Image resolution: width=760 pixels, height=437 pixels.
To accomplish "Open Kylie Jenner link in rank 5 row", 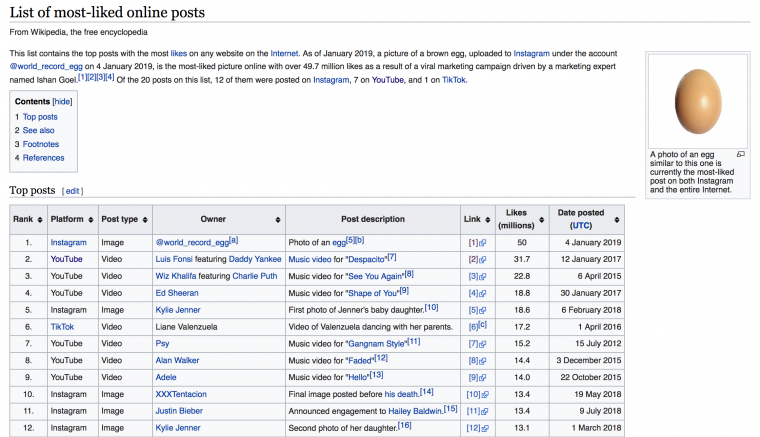I will tap(178, 310).
